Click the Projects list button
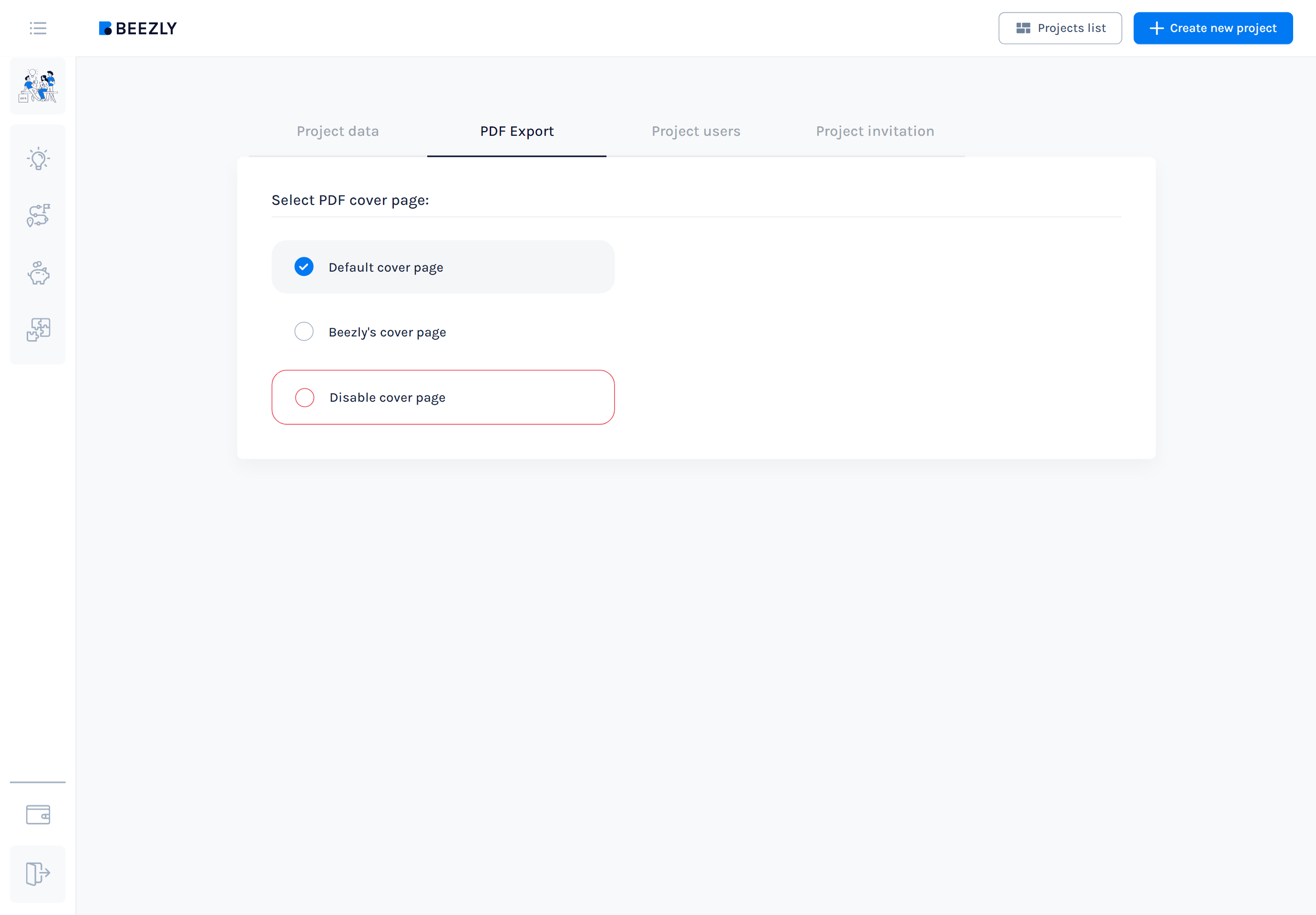Image resolution: width=1316 pixels, height=915 pixels. 1060,28
